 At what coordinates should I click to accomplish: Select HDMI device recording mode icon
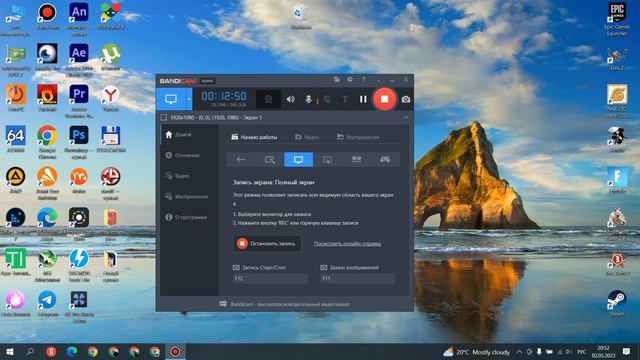[356, 160]
